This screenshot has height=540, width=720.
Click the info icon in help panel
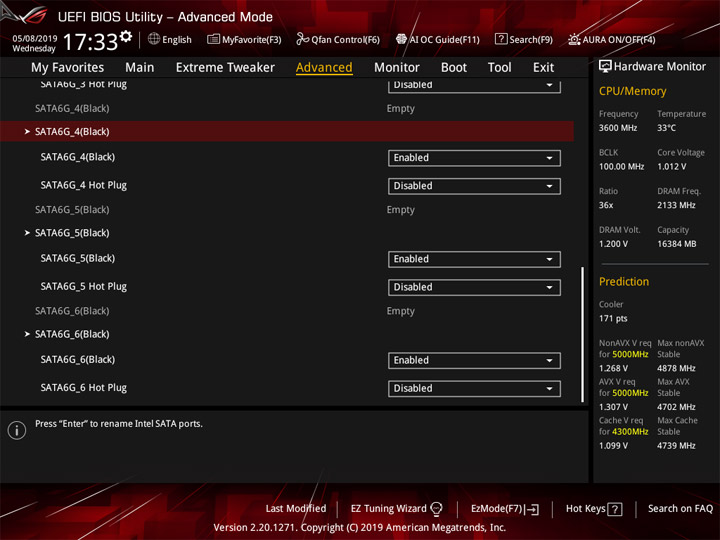tap(17, 430)
